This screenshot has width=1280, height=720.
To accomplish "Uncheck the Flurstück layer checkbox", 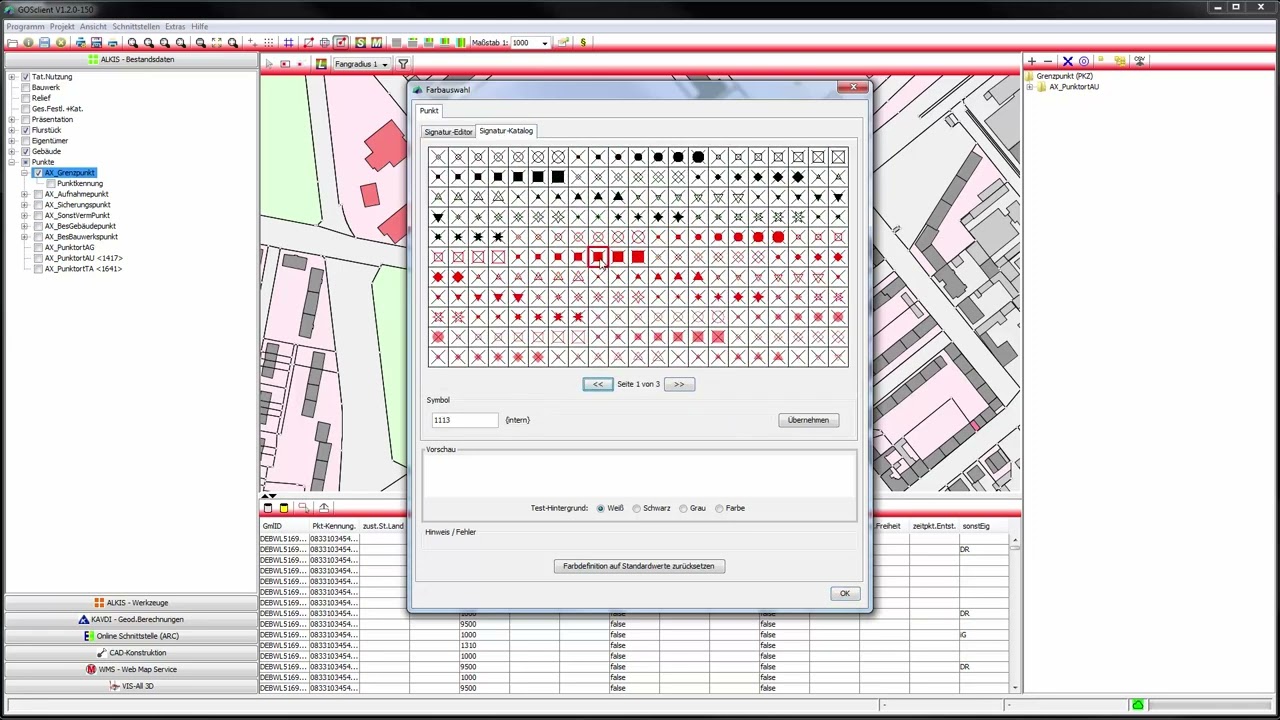I will pos(26,130).
